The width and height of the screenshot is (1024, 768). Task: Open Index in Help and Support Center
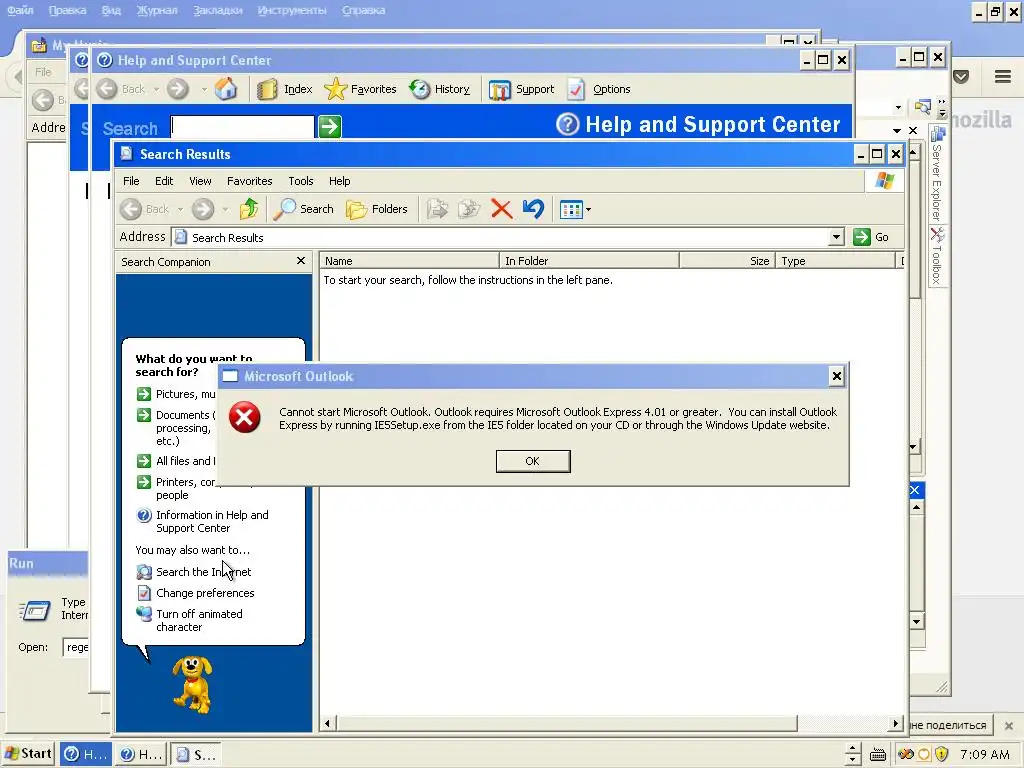tap(284, 89)
